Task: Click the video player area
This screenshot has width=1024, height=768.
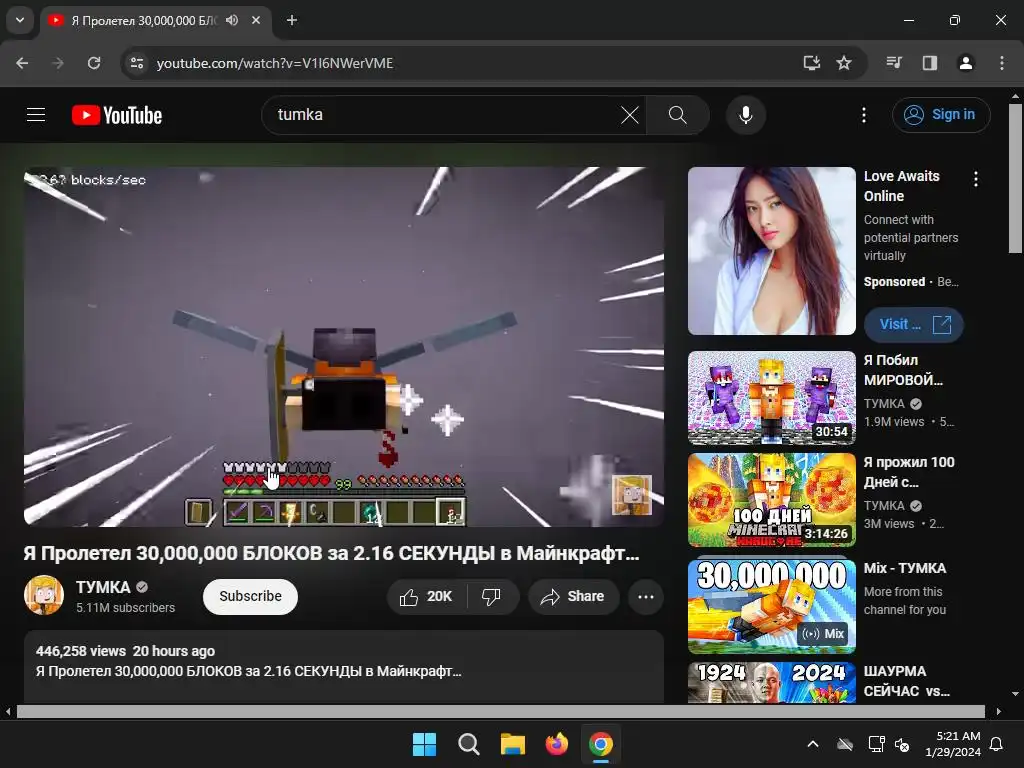Action: point(344,347)
